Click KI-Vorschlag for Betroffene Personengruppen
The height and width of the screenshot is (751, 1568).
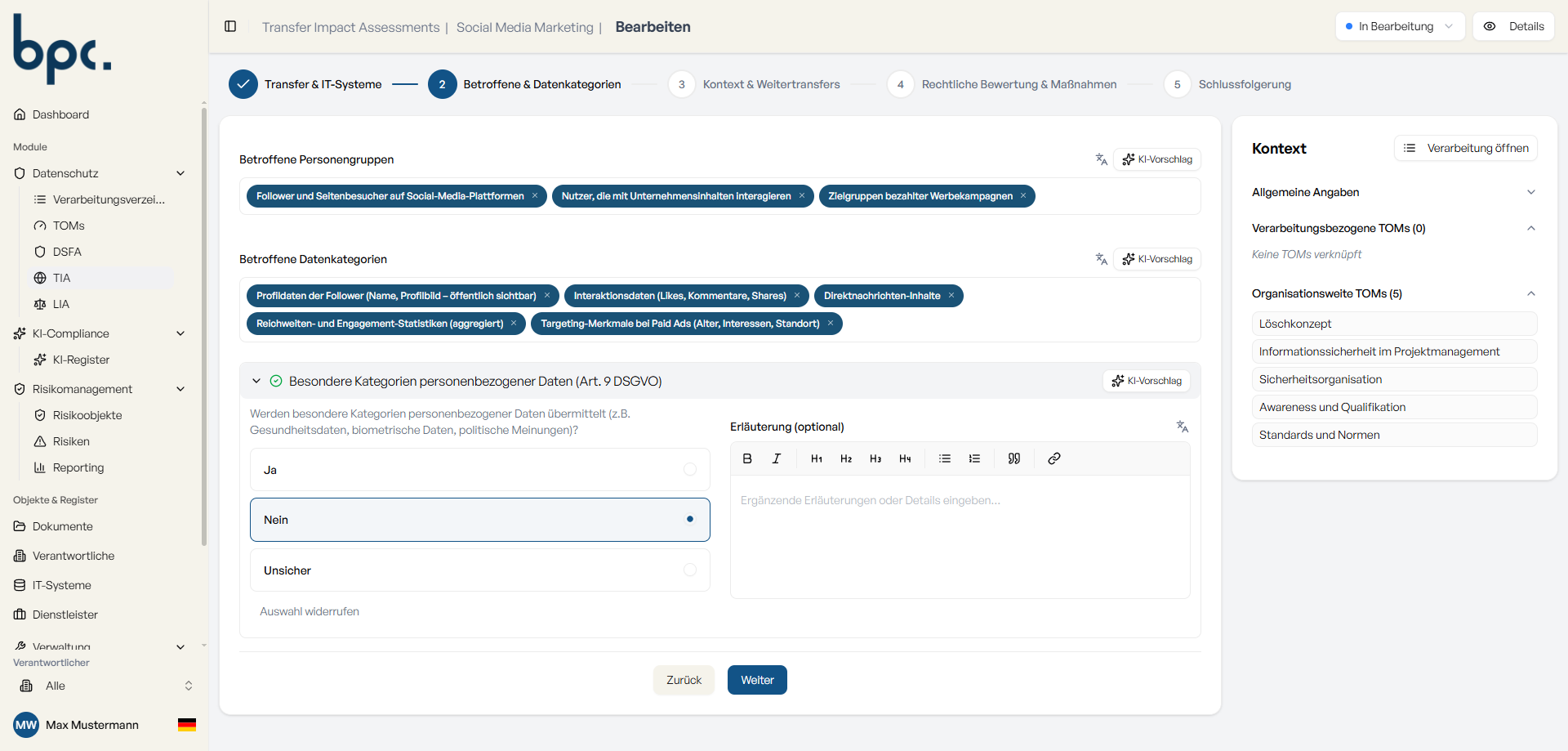click(x=1157, y=159)
